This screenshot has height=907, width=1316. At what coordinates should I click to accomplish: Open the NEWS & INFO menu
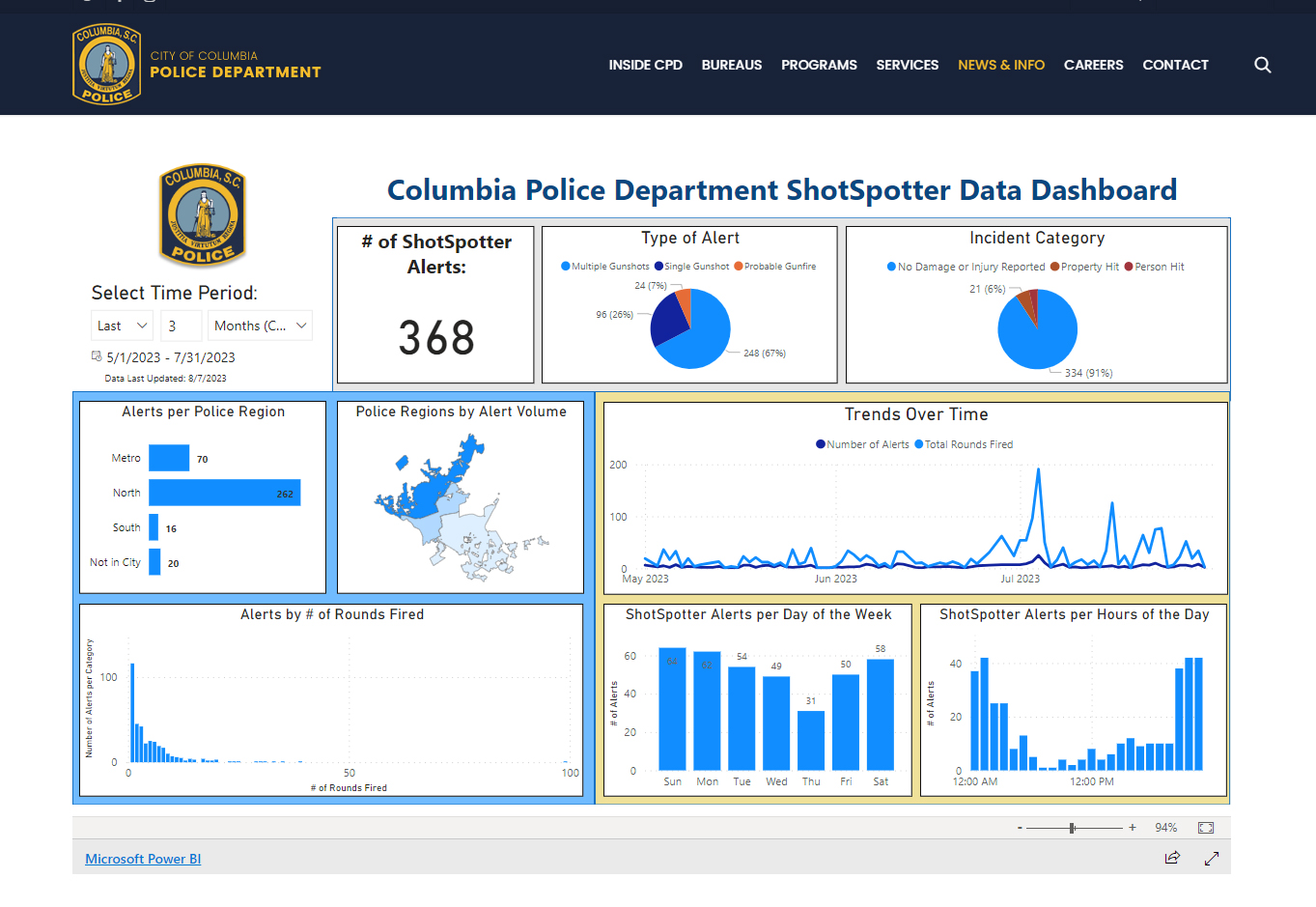[x=1000, y=65]
